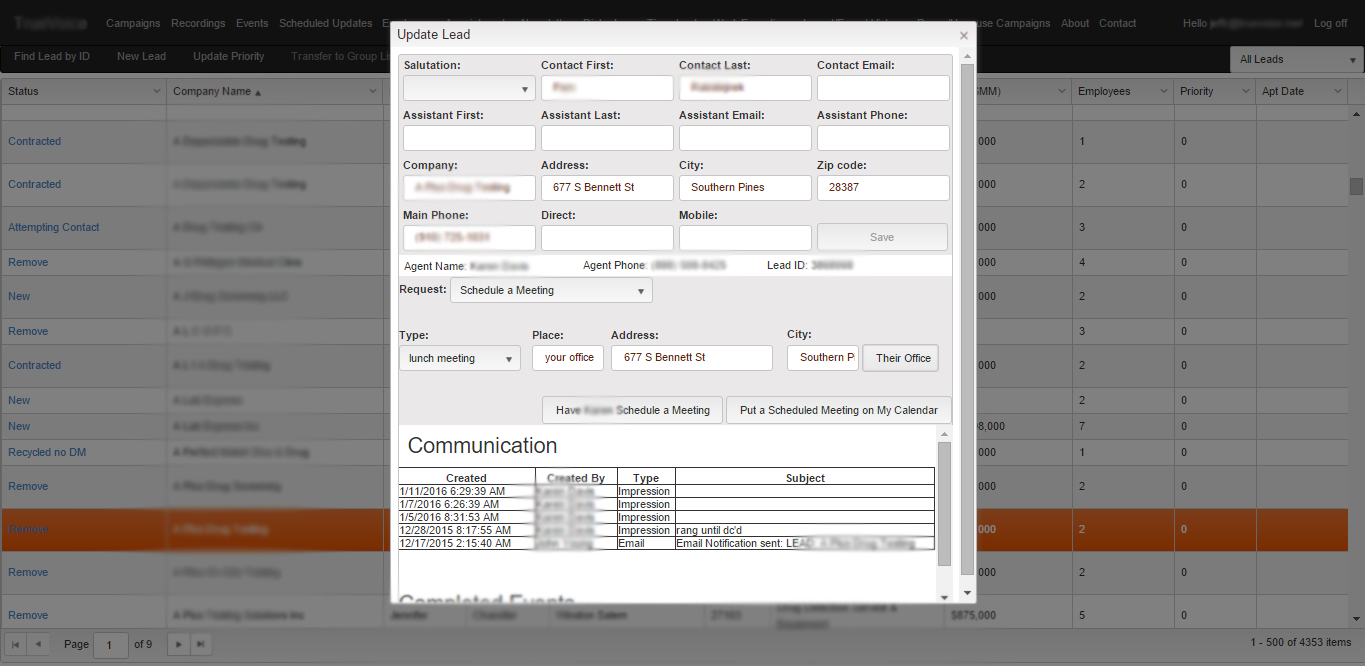Open the Contact menu item
Viewport: 1365px width, 666px height.
click(1117, 23)
